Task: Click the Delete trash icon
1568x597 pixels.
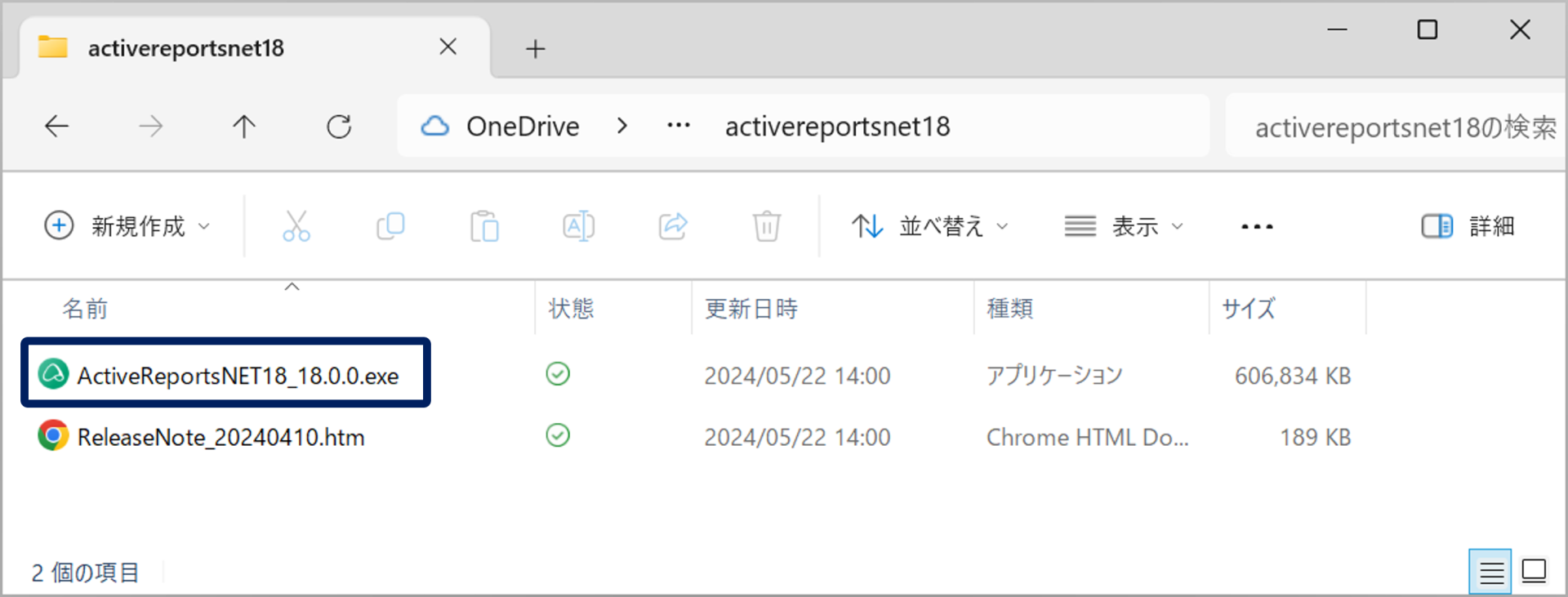Action: tap(767, 226)
